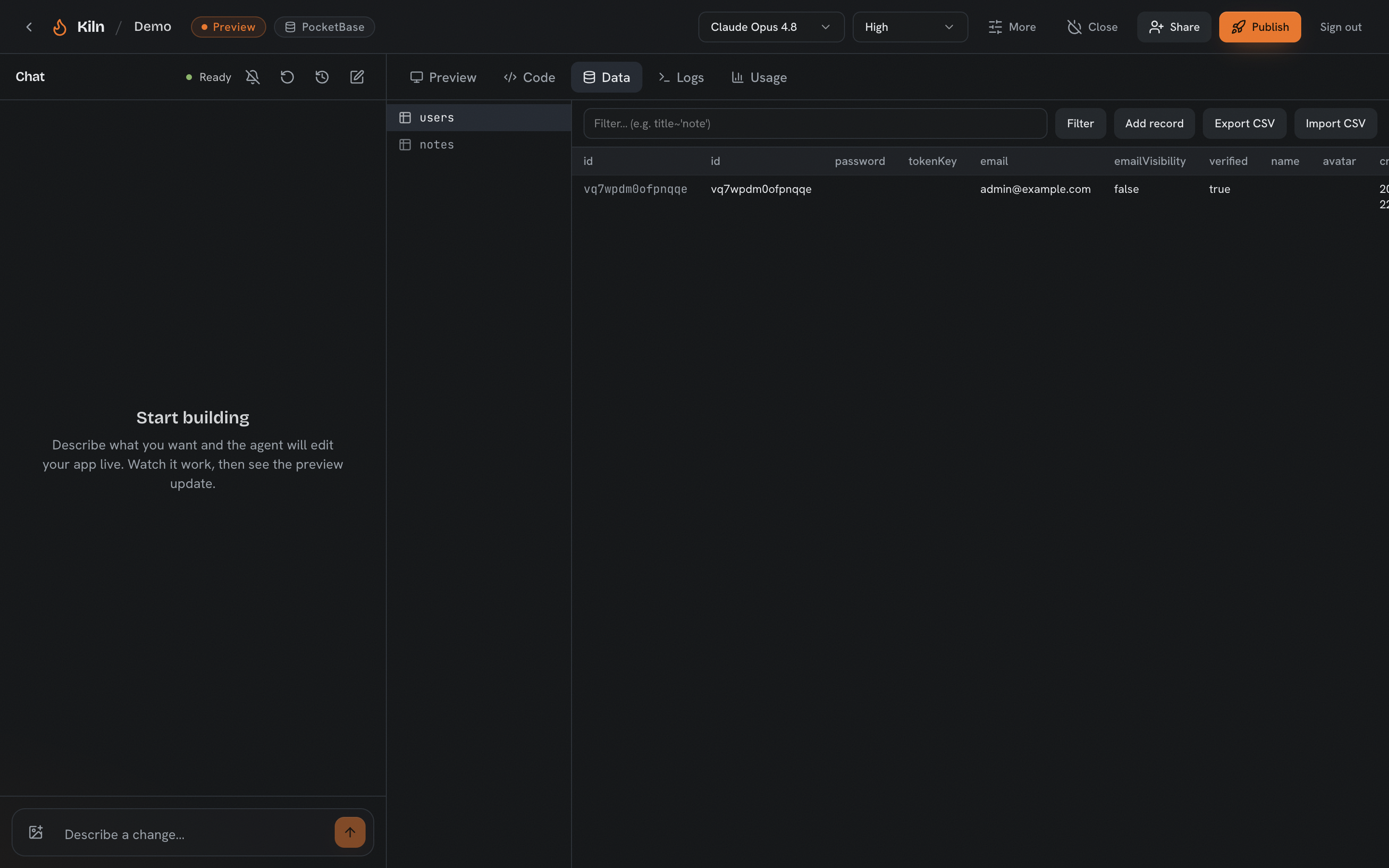Click the emailVisibility column header
1389x868 pixels.
[x=1150, y=162]
